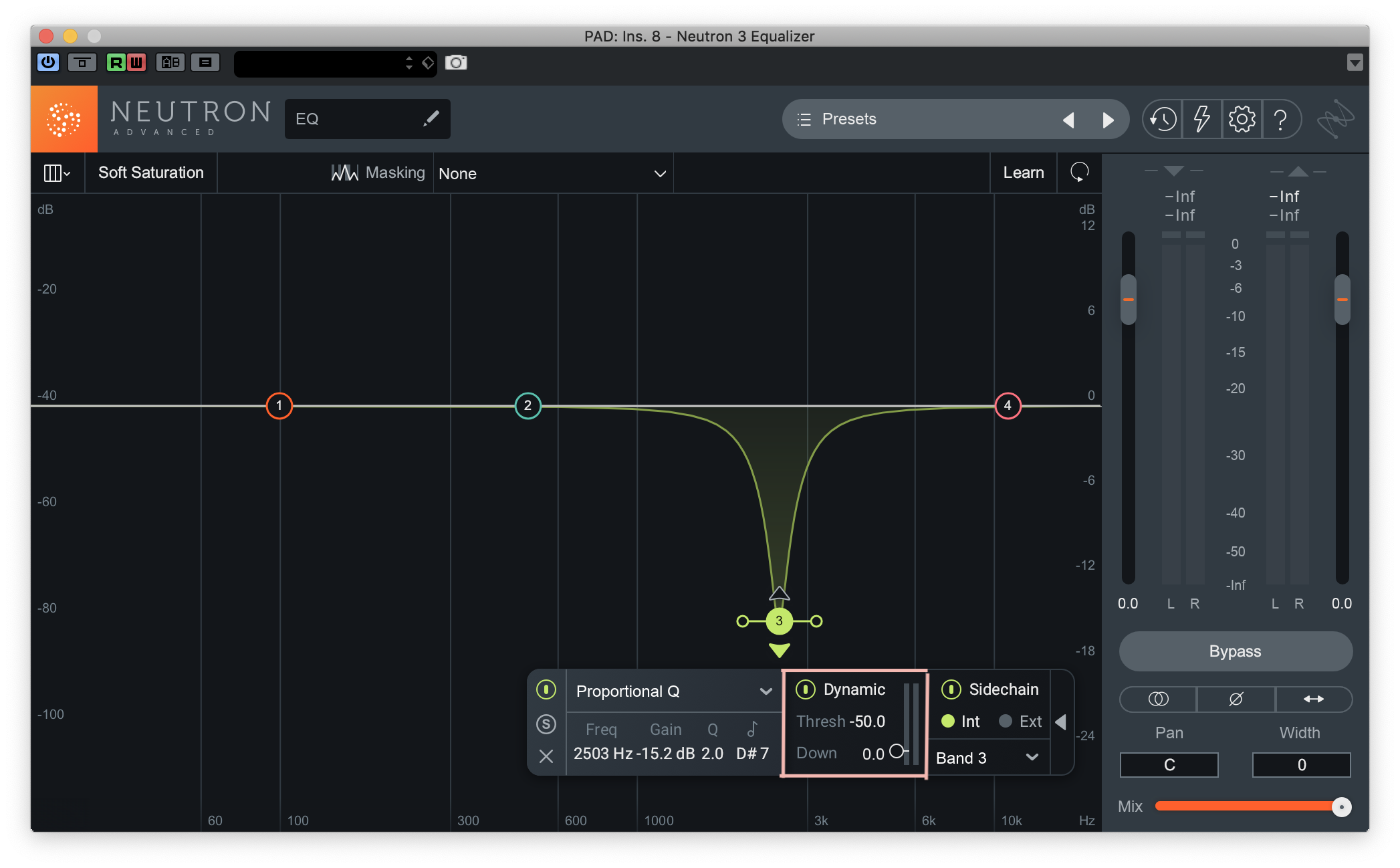Click the output gain fader handle

tap(1342, 300)
